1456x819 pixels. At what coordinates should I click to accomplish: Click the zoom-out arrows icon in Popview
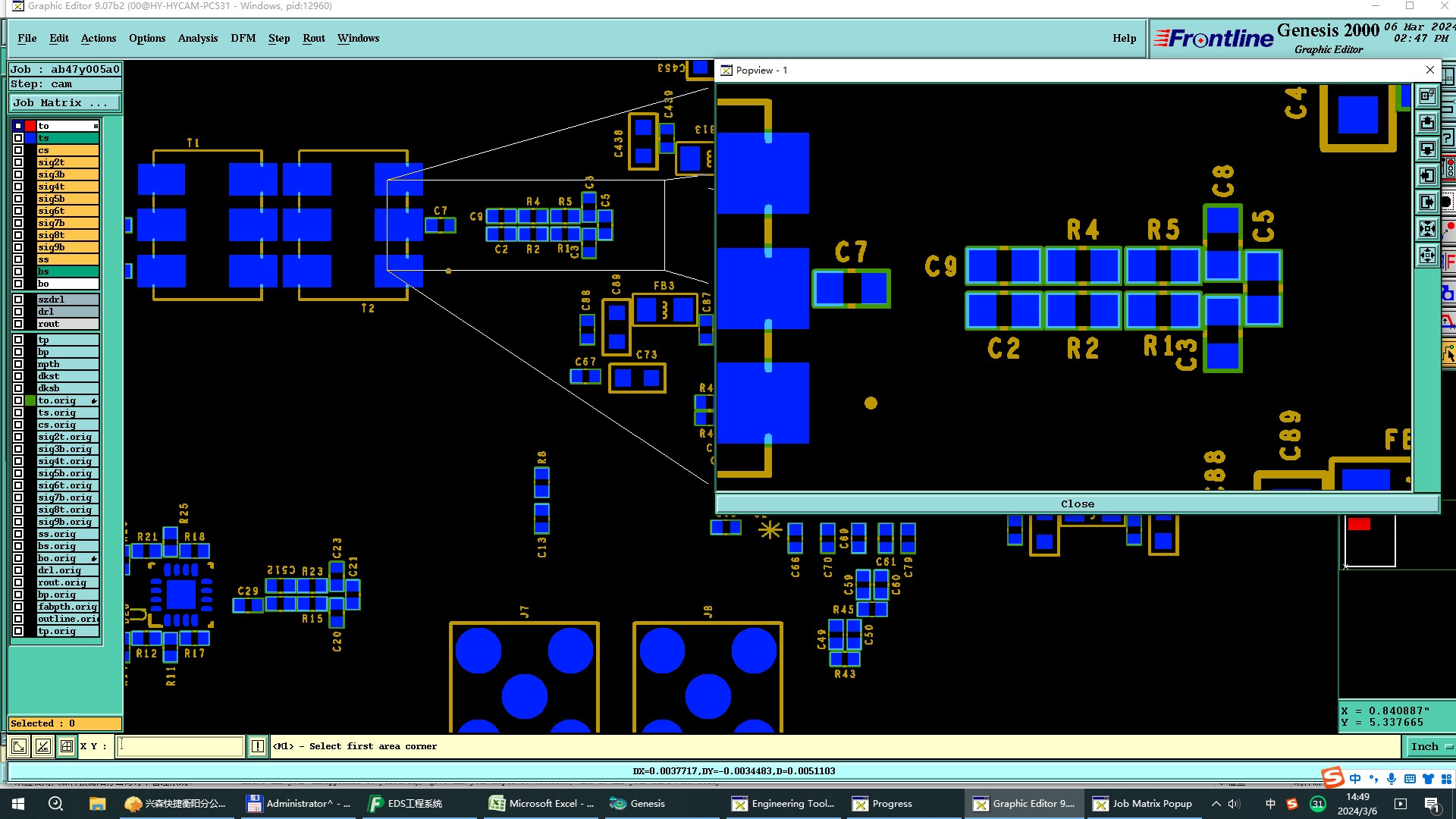pos(1427,256)
